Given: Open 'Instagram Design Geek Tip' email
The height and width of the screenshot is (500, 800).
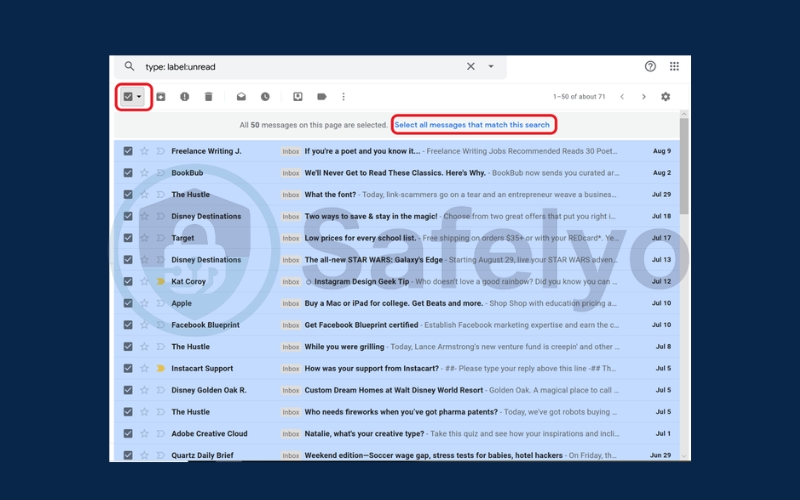Looking at the screenshot, I should pyautogui.click(x=362, y=282).
